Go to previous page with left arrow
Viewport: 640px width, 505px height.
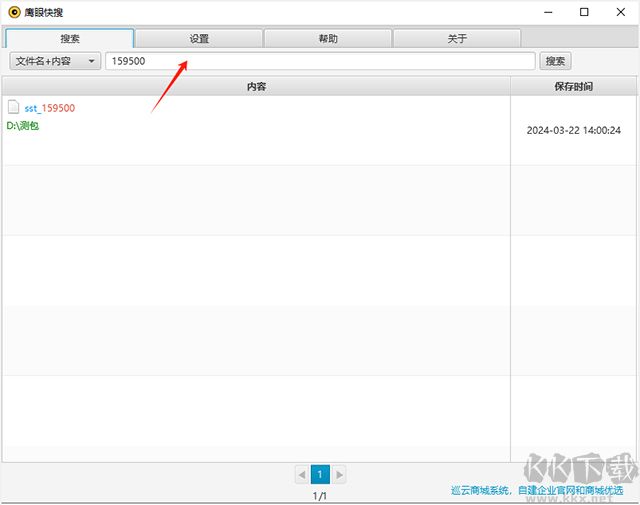(x=301, y=474)
